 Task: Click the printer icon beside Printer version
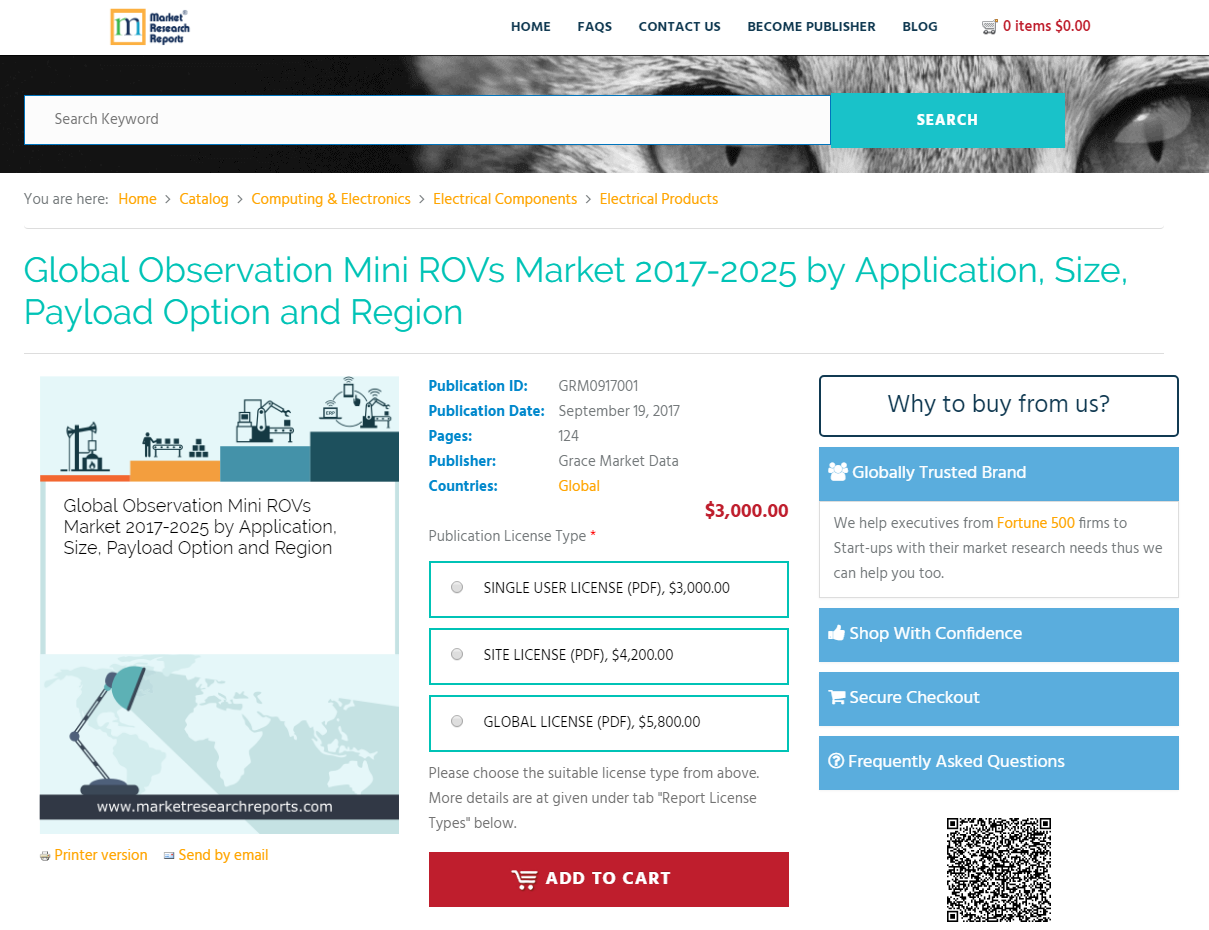pyautogui.click(x=45, y=856)
